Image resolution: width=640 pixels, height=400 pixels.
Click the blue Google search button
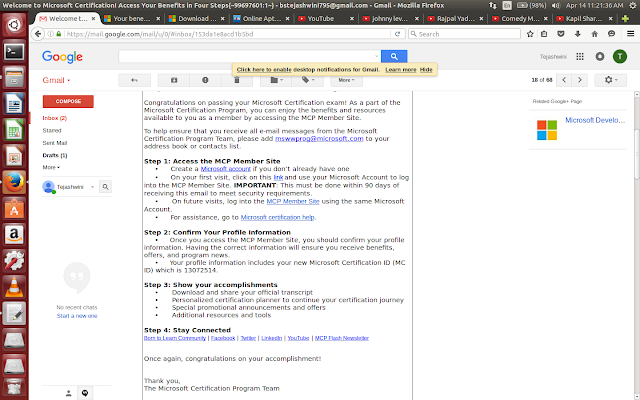click(x=394, y=56)
